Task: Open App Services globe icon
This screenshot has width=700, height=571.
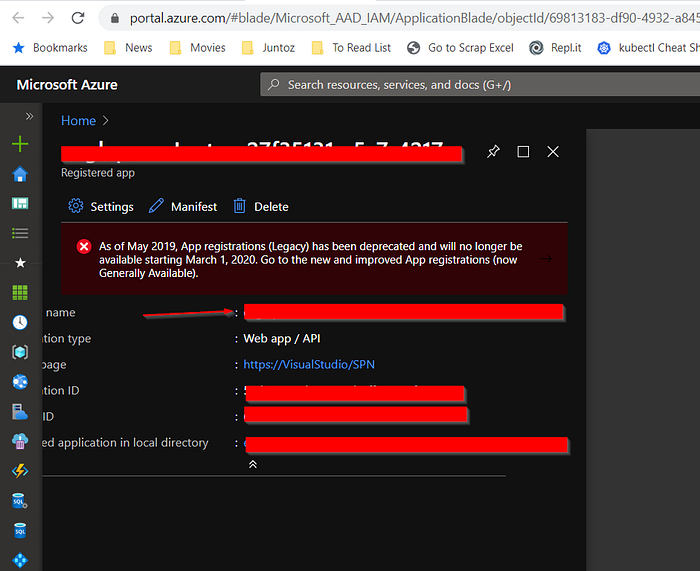Action: 20,382
